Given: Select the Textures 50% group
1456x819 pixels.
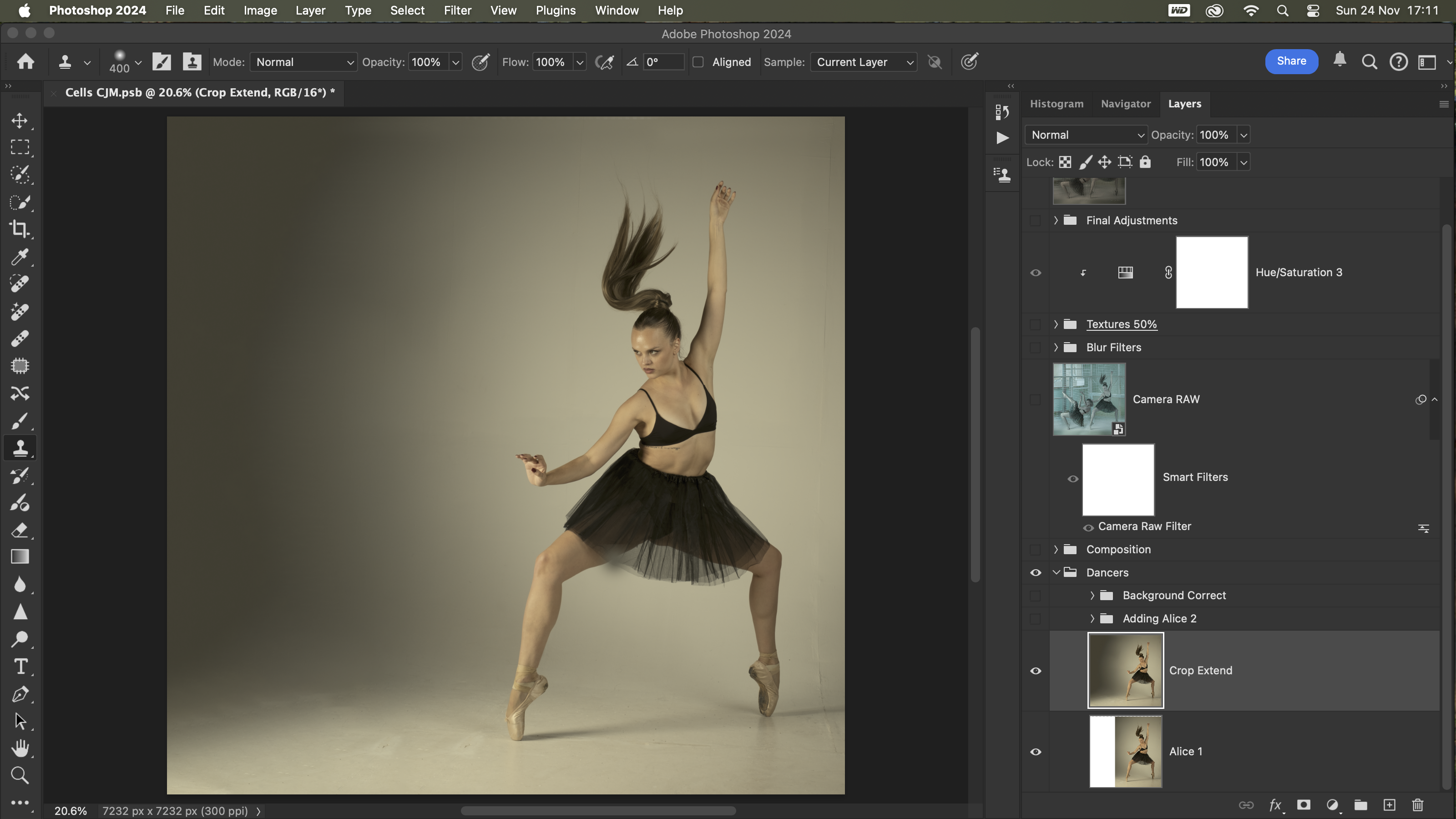Looking at the screenshot, I should pyautogui.click(x=1122, y=324).
